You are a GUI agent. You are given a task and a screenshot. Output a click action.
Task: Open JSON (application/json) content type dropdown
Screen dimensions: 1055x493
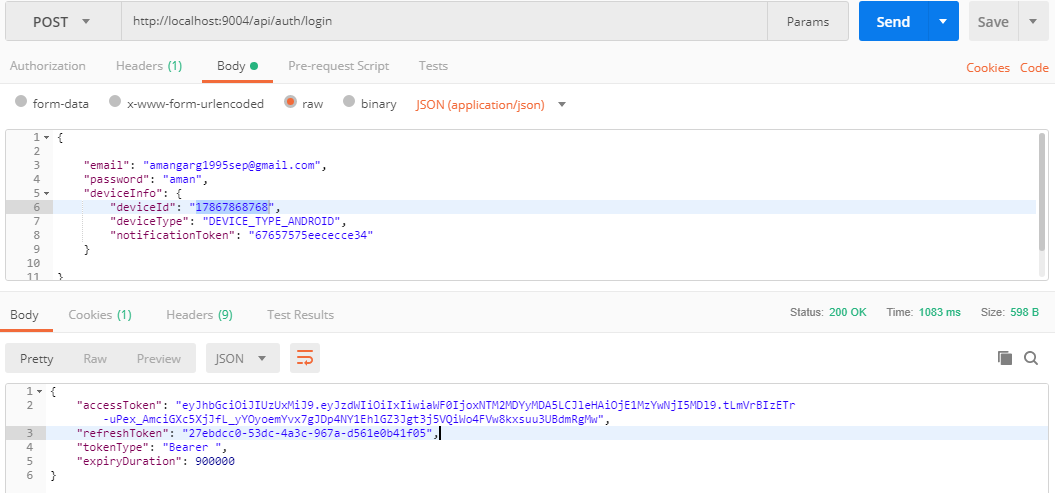click(x=491, y=104)
